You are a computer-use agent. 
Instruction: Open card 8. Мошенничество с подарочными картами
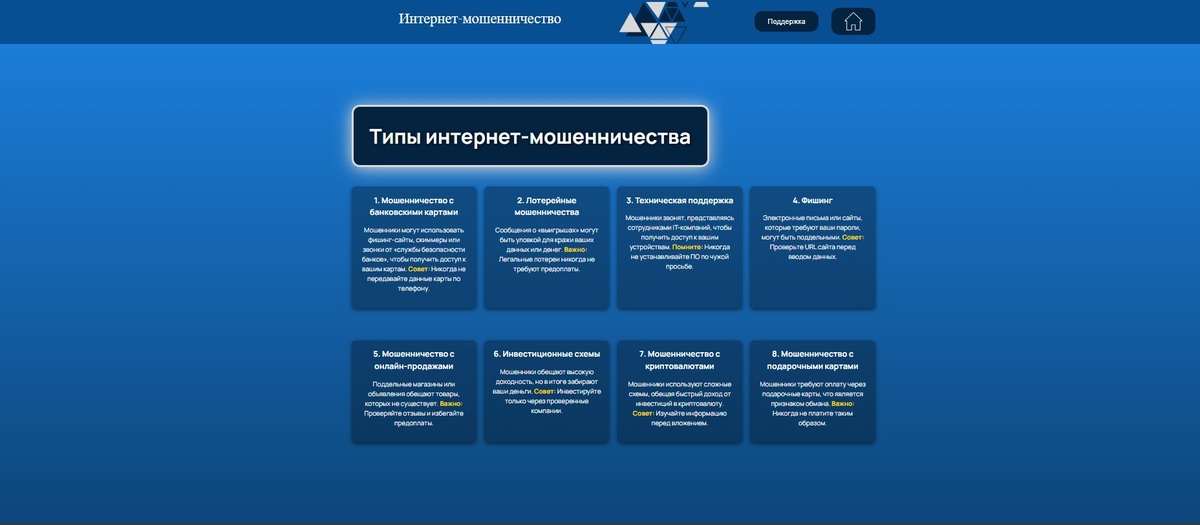tap(813, 392)
